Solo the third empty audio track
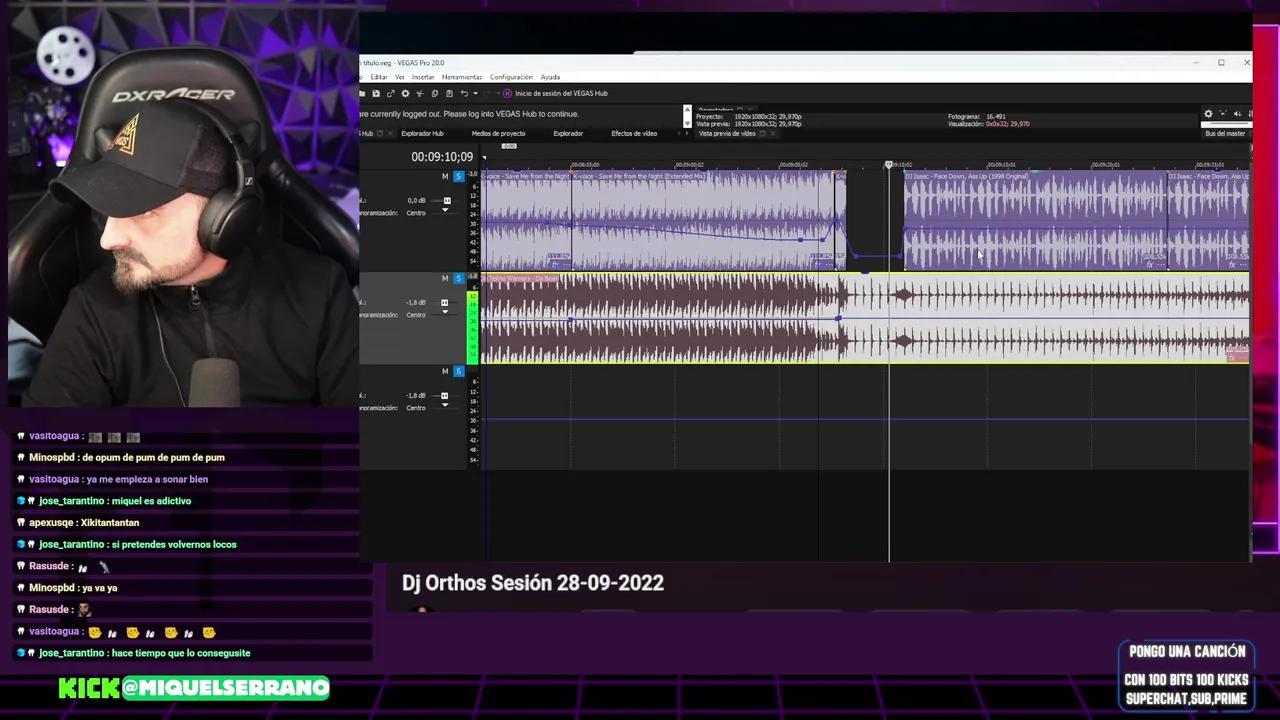The height and width of the screenshot is (720, 1280). pos(459,371)
